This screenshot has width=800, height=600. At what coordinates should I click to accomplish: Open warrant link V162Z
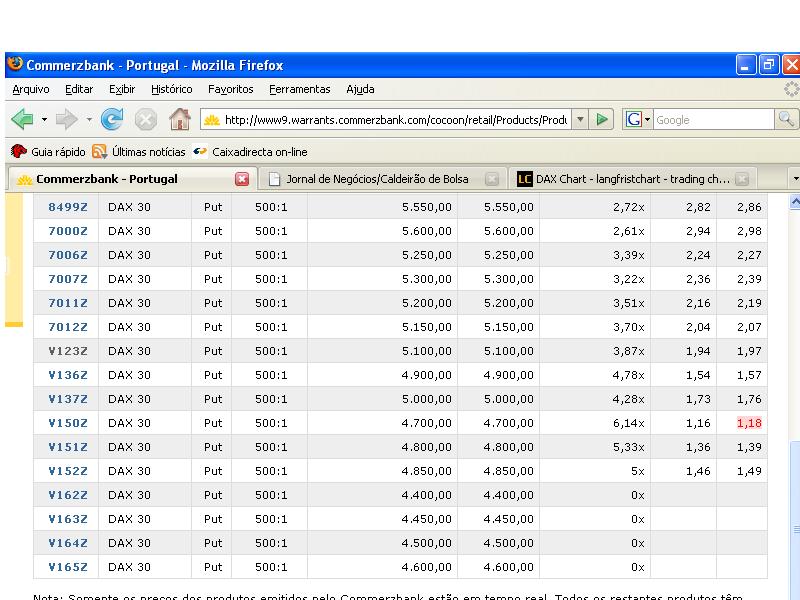tap(68, 495)
